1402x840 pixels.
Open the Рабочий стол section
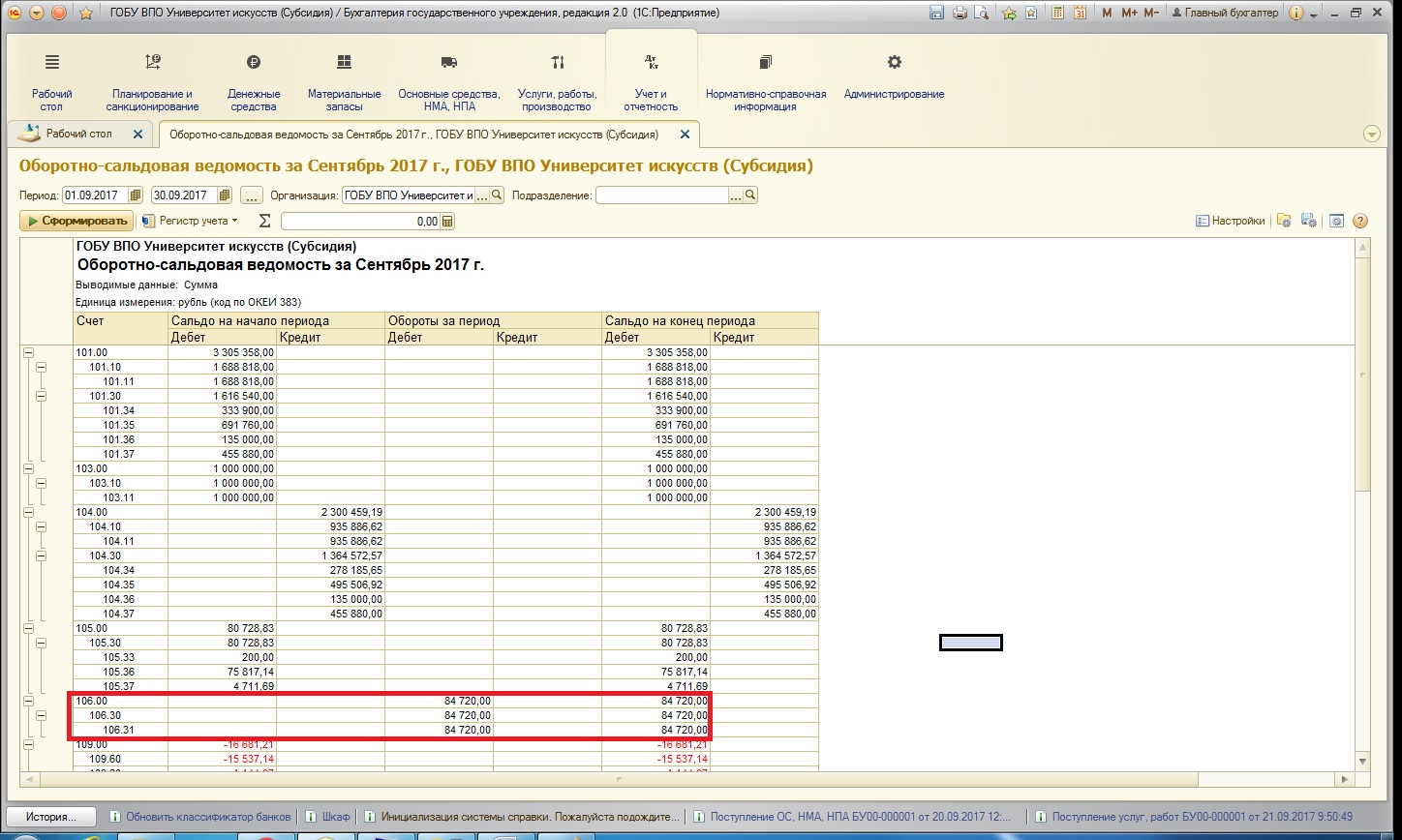click(52, 82)
